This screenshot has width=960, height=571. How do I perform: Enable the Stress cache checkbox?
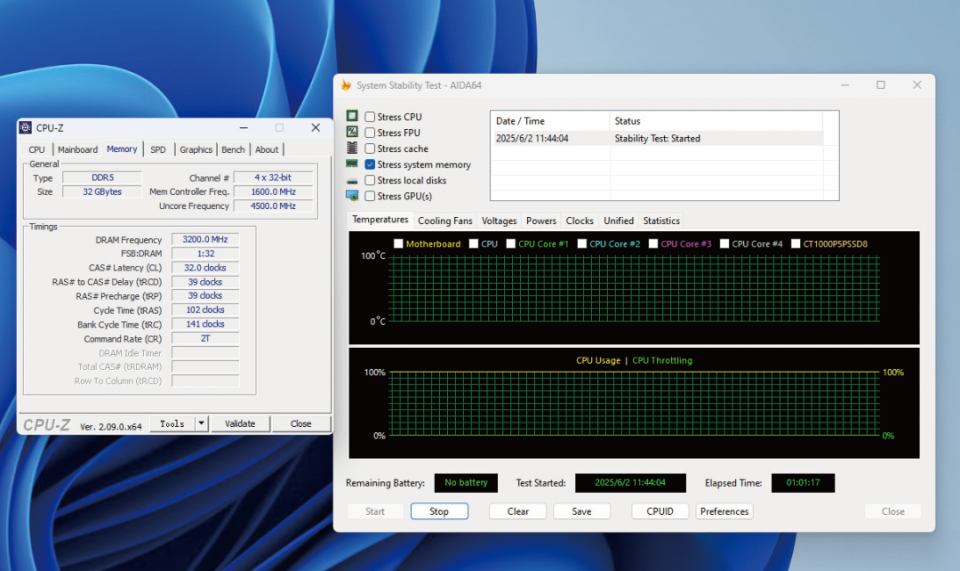pos(370,148)
